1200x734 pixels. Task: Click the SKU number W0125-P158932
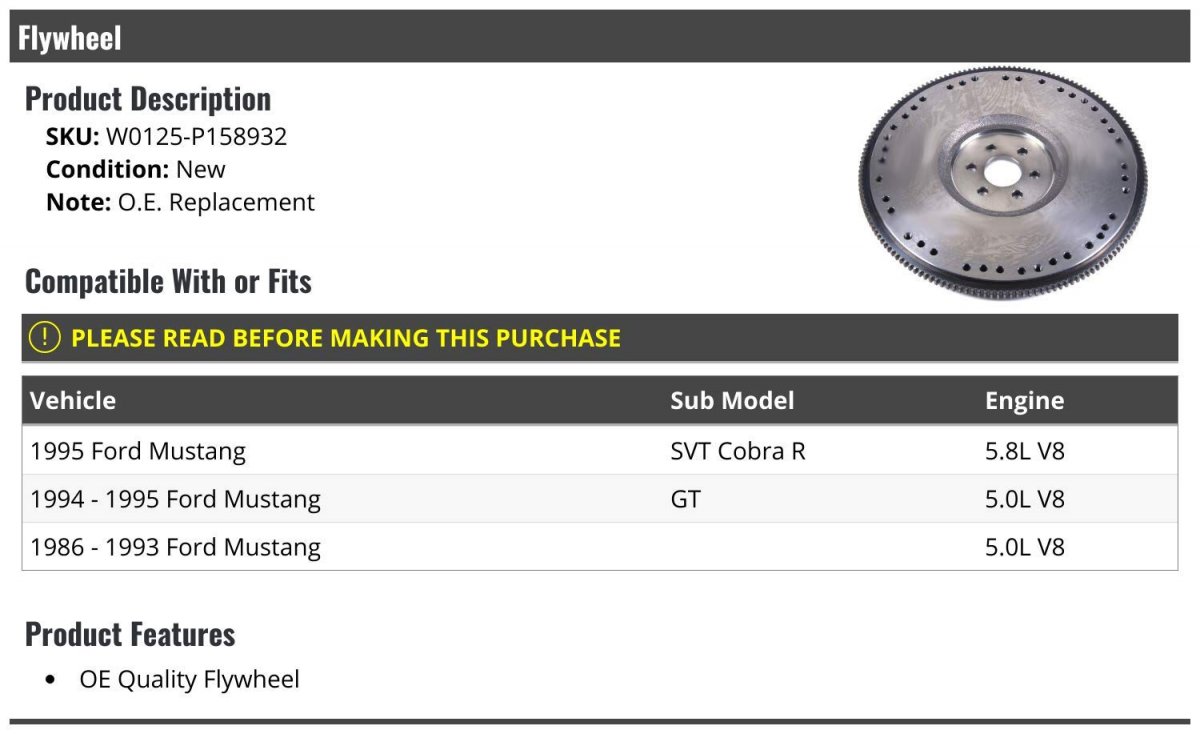click(196, 137)
